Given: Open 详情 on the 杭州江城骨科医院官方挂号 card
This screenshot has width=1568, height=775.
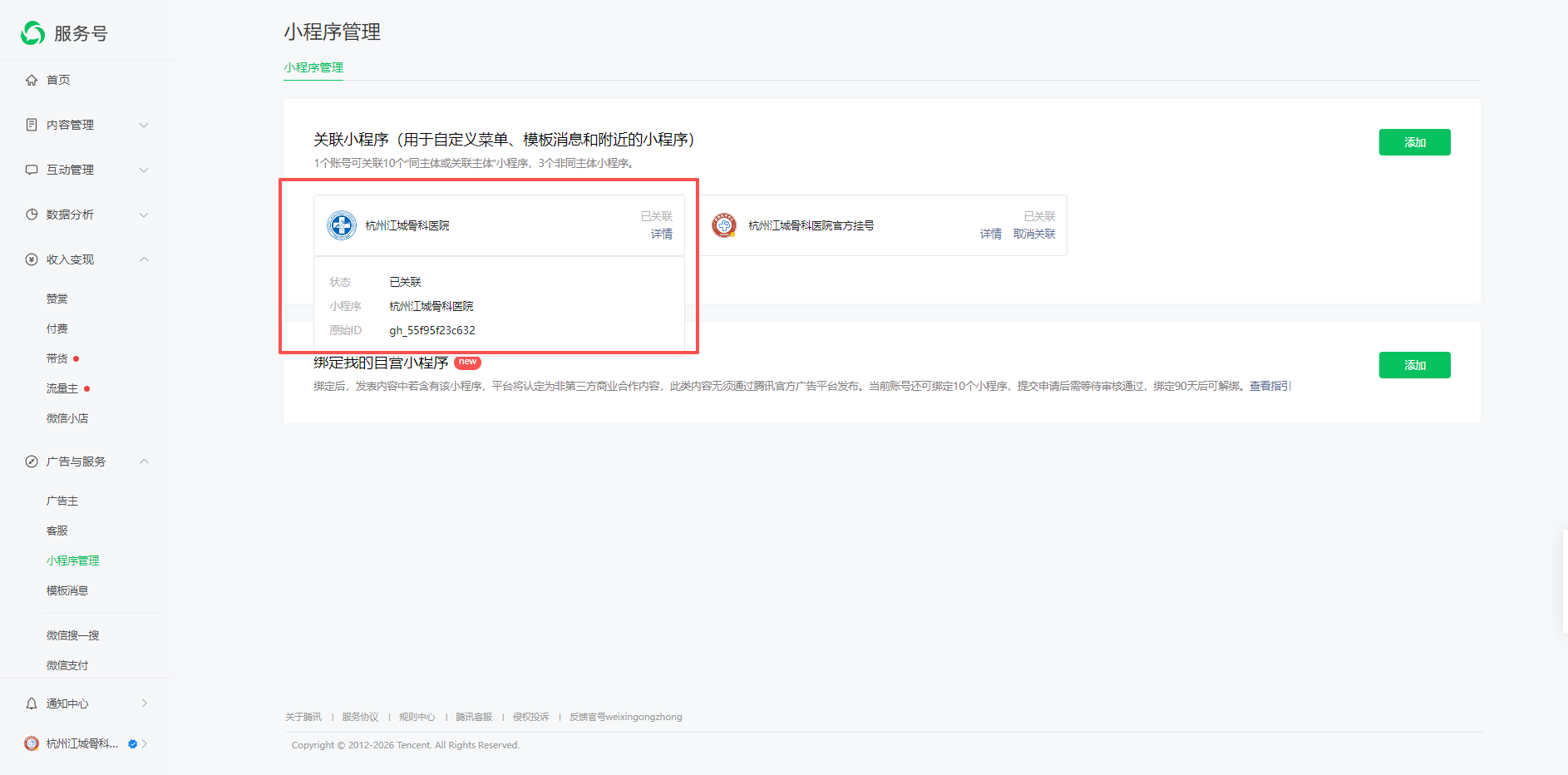Looking at the screenshot, I should 991,234.
